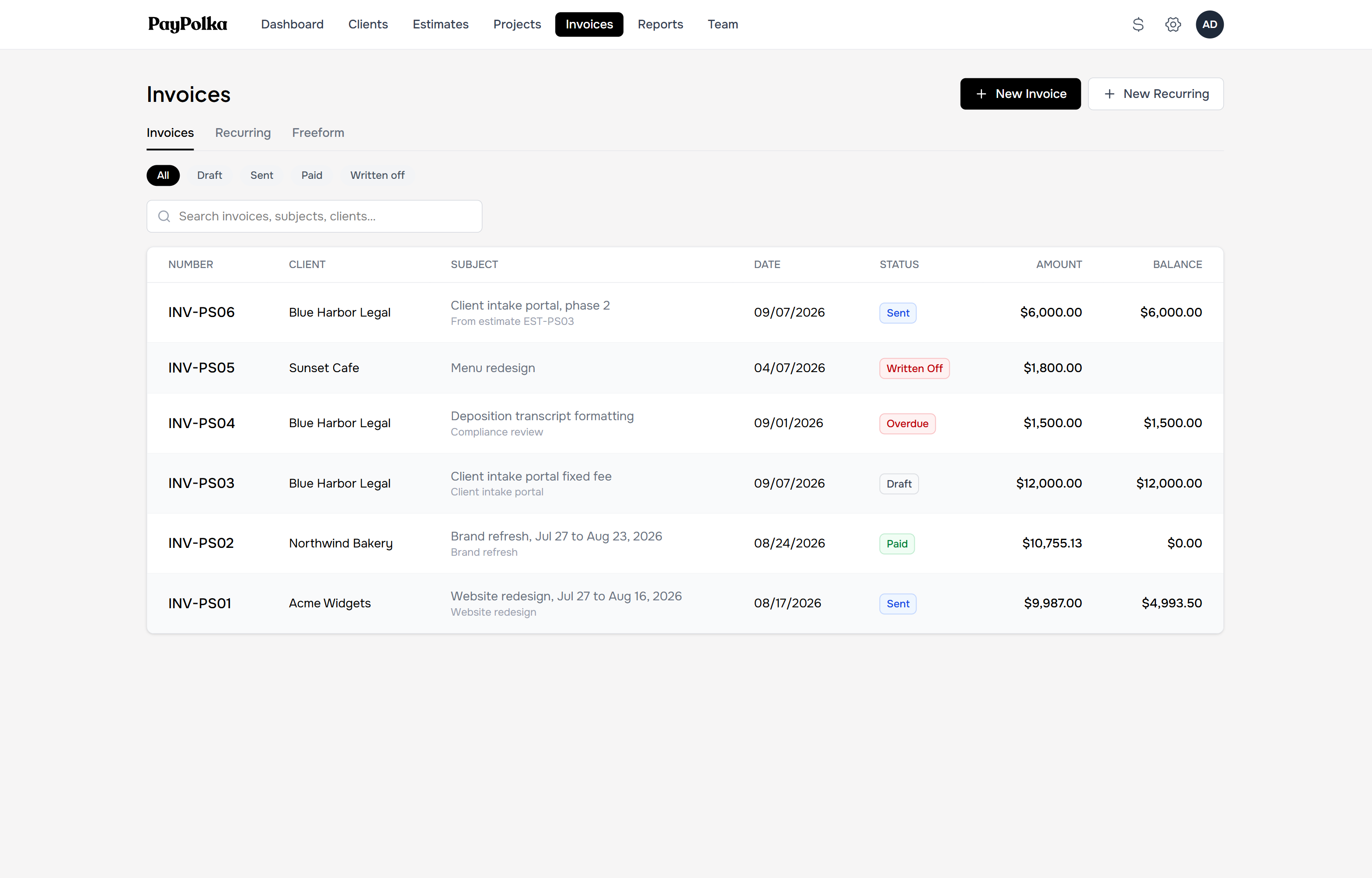Click the $10,755.13 amount

click(x=1052, y=544)
